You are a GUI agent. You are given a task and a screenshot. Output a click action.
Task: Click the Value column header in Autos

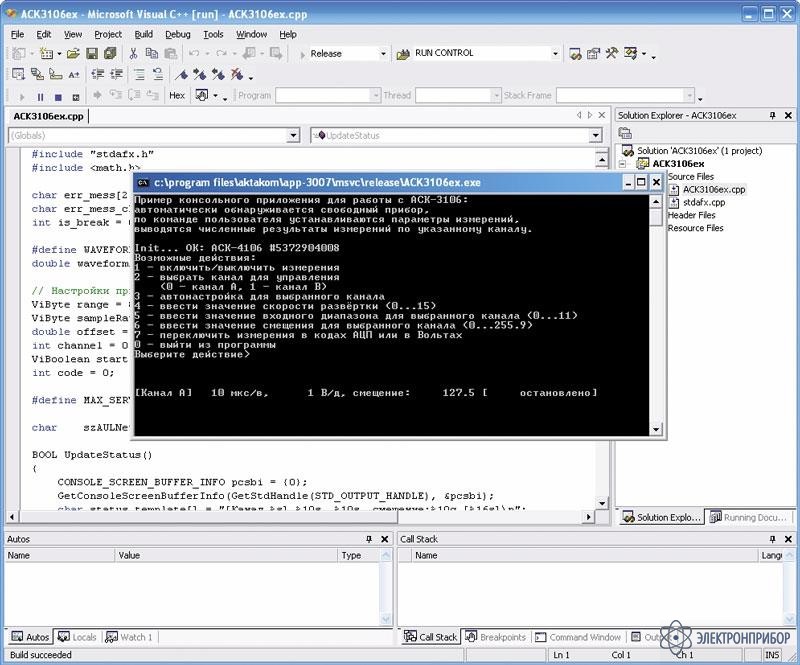226,555
